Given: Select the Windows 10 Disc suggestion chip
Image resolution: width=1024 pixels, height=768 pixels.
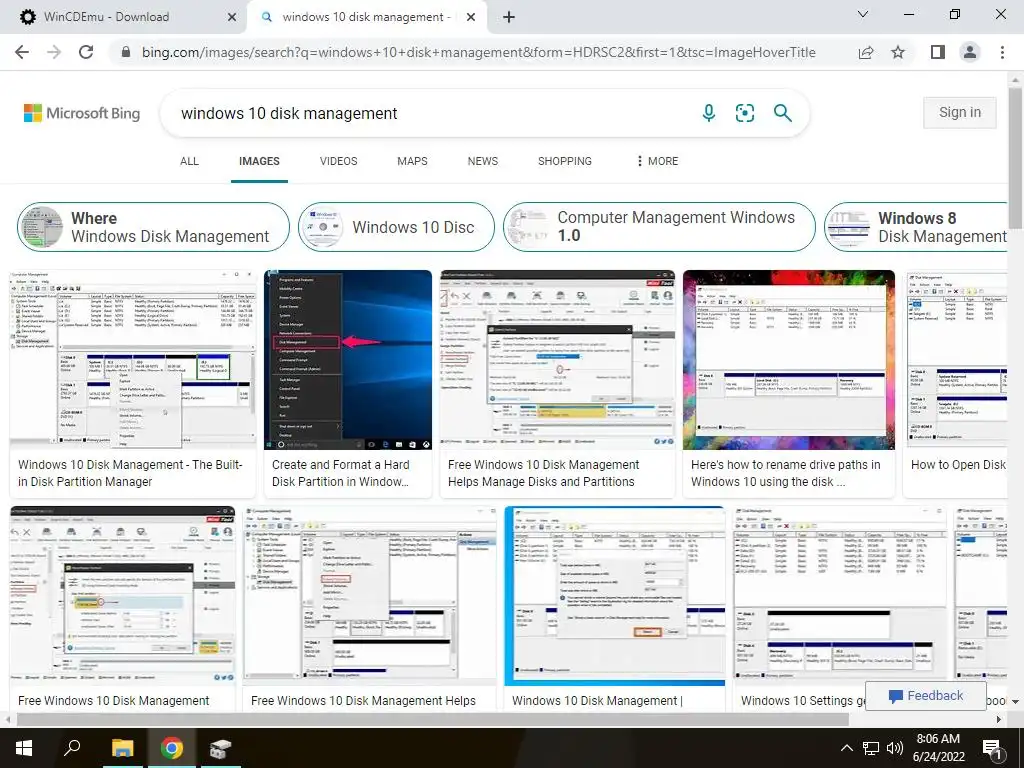Looking at the screenshot, I should pos(396,227).
